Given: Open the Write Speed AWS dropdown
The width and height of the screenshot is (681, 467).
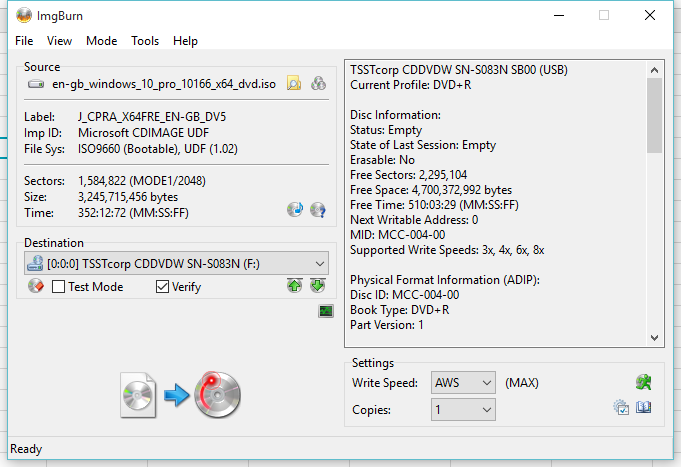Looking at the screenshot, I should pos(463,383).
